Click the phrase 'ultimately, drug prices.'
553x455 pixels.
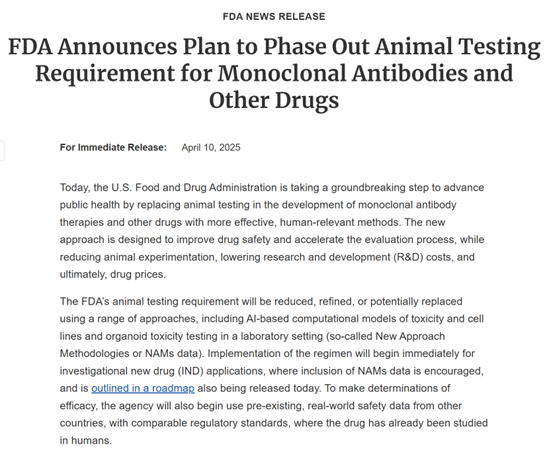[x=113, y=274]
